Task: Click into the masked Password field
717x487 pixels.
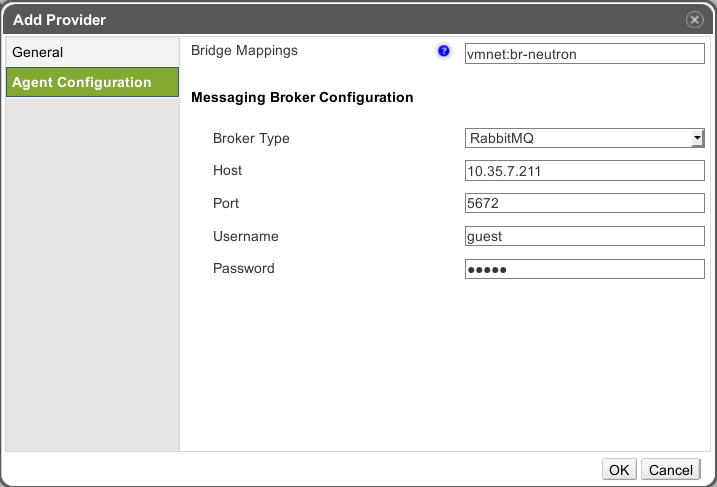Action: (585, 269)
